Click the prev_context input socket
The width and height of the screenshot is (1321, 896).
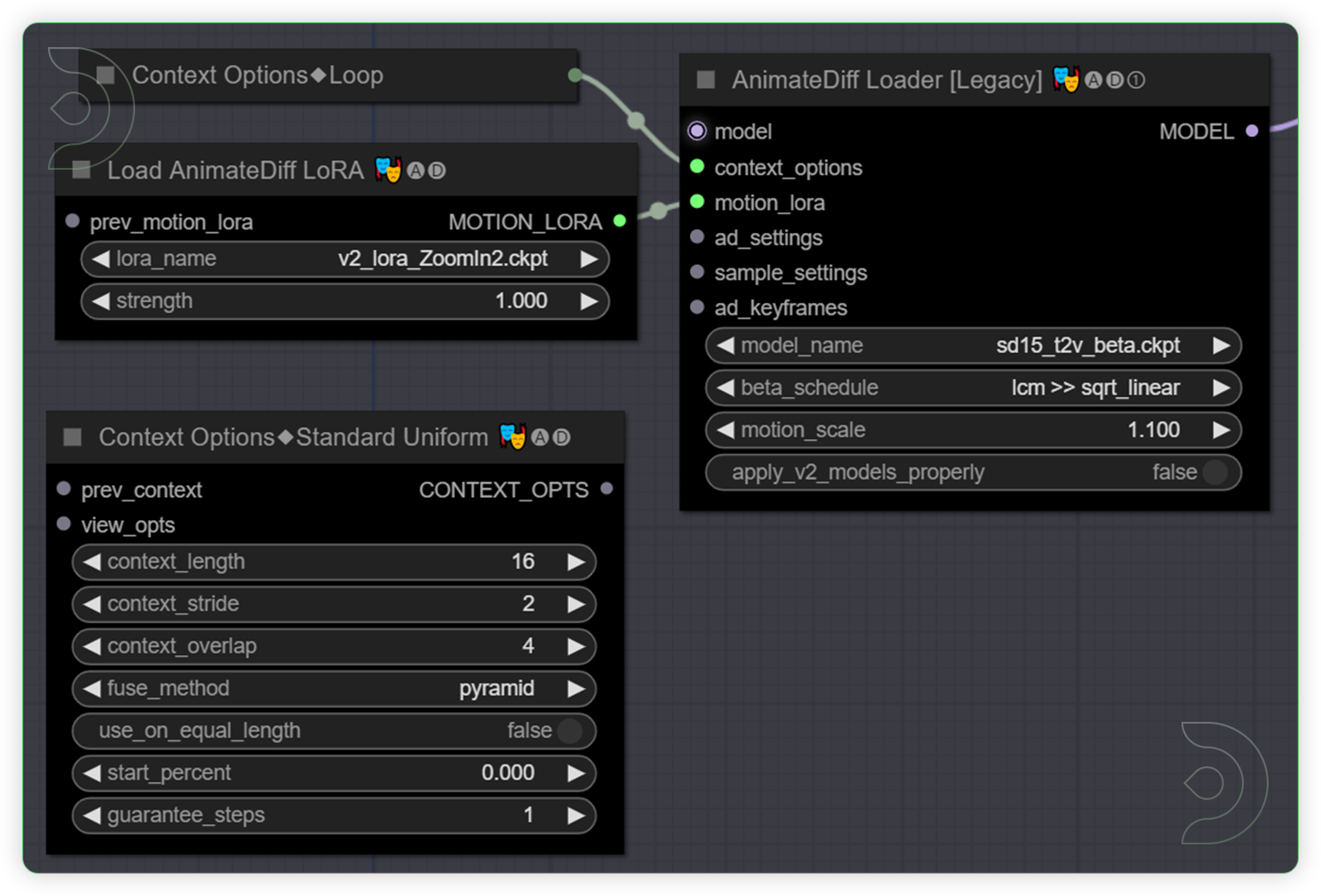pos(64,488)
